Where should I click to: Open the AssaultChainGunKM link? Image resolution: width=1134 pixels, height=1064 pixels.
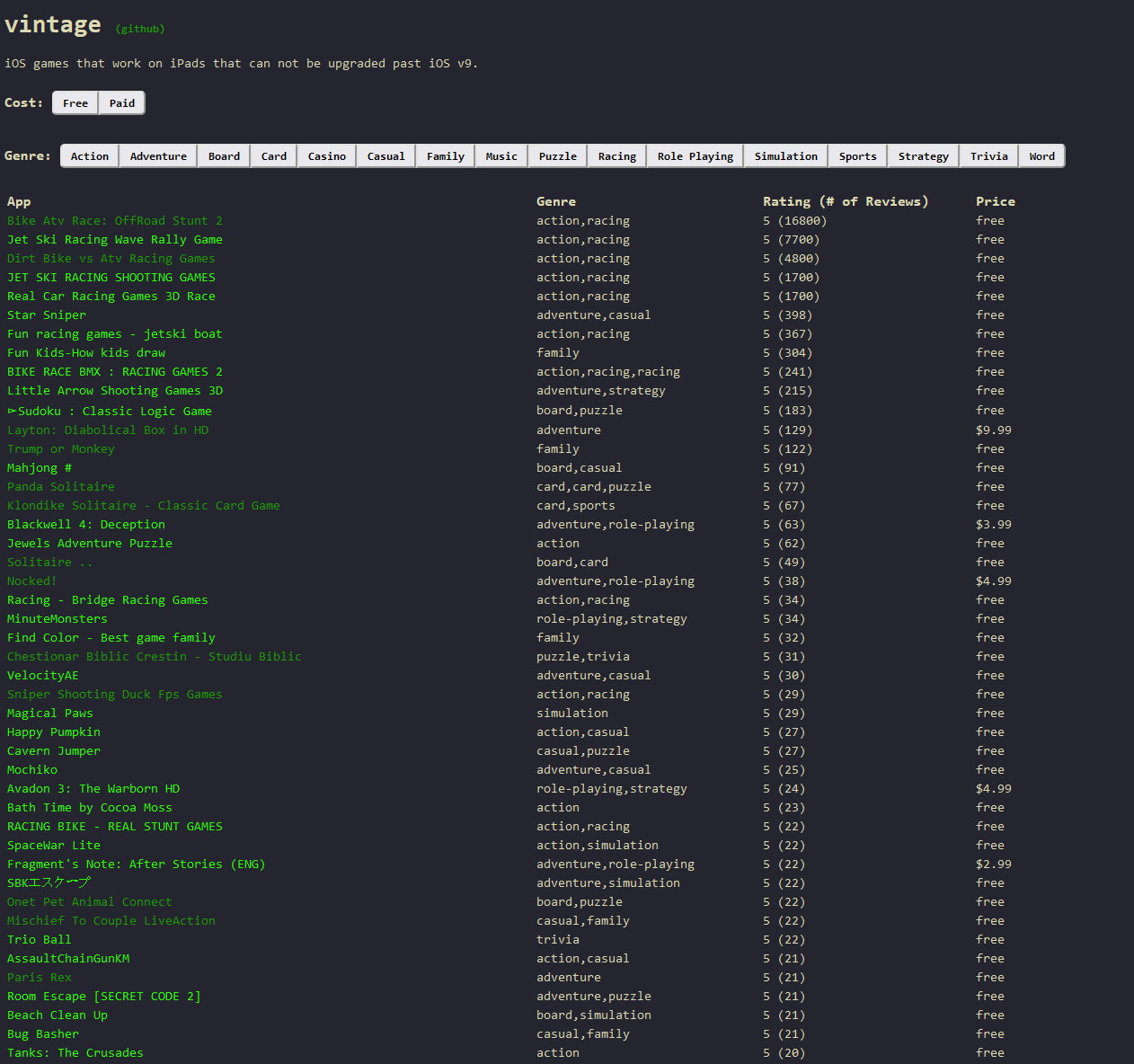[68, 959]
